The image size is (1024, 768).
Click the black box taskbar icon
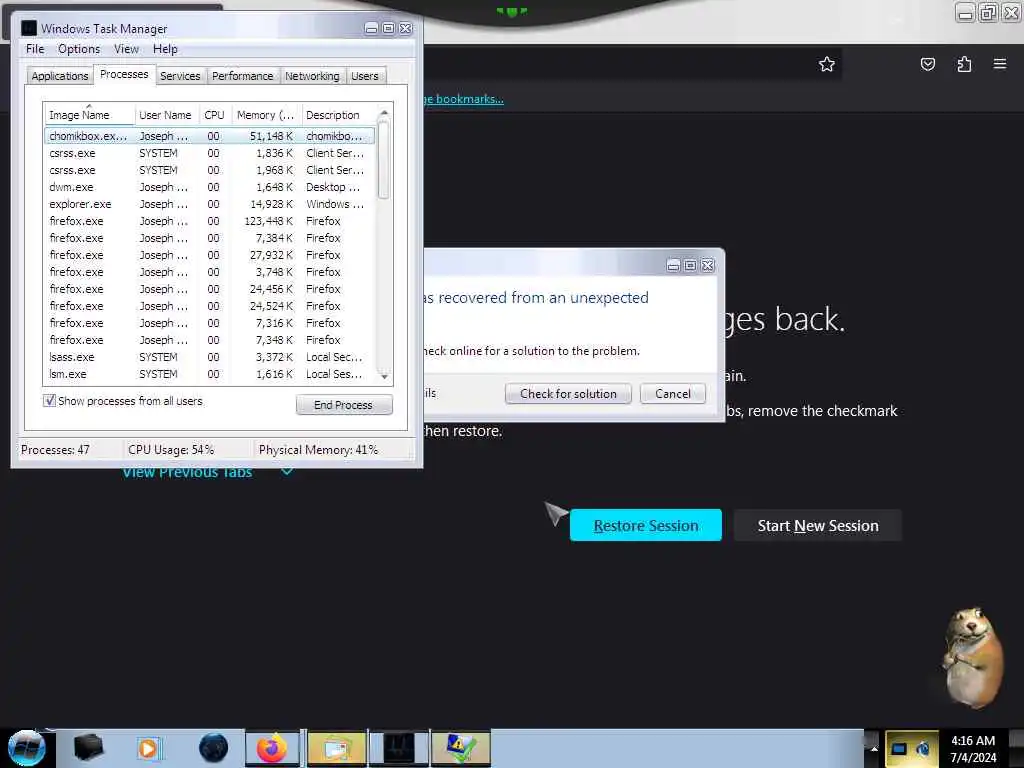tap(88, 748)
